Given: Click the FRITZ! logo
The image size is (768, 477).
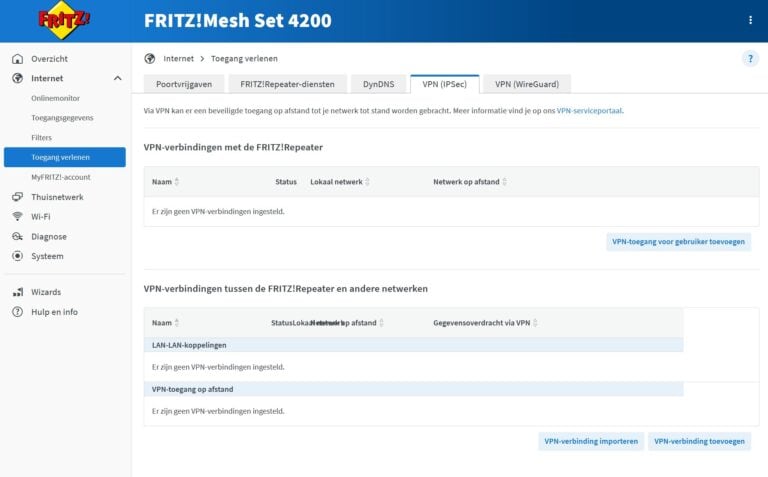Looking at the screenshot, I should point(63,20).
